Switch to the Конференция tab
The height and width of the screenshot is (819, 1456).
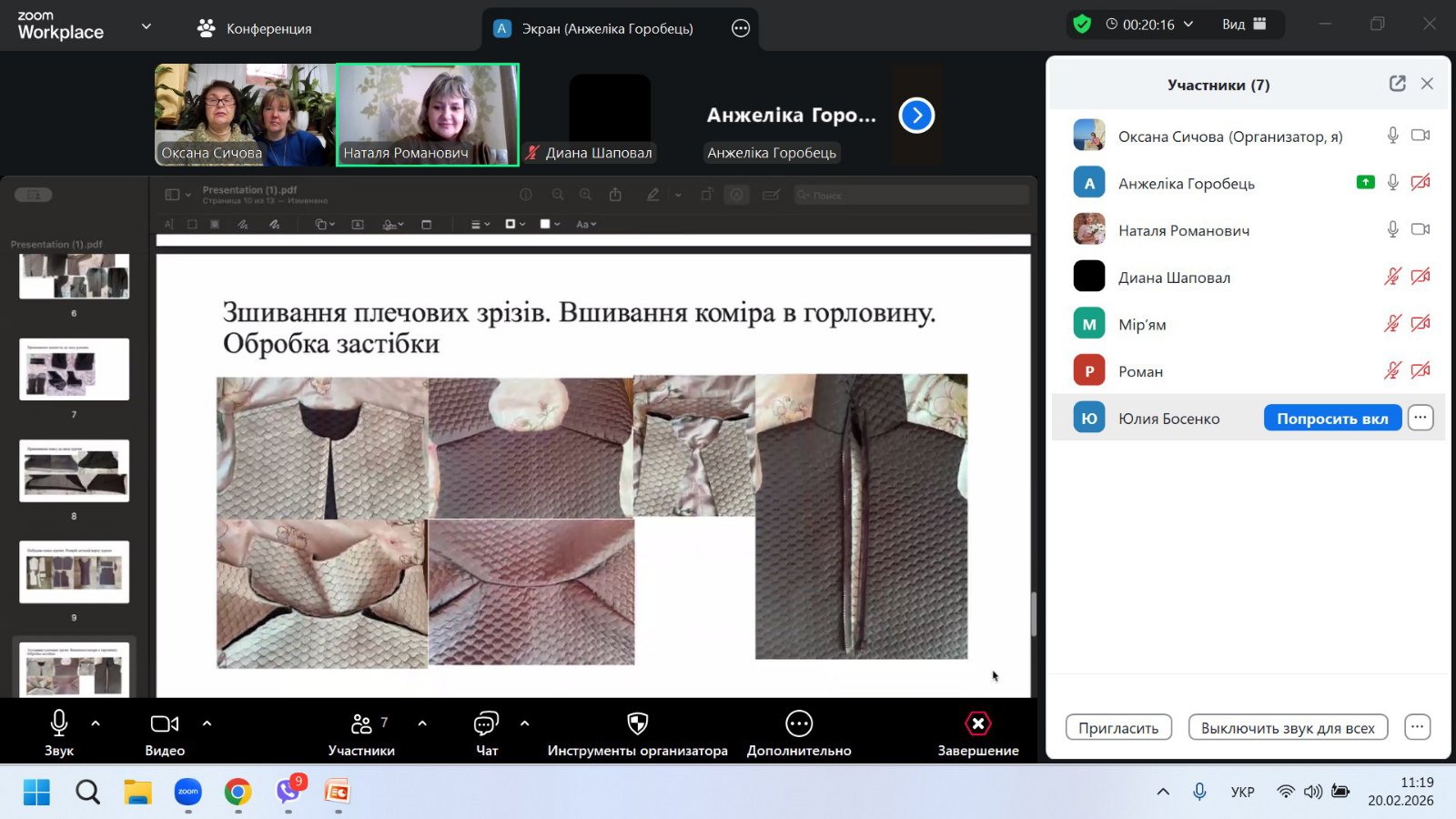[255, 28]
